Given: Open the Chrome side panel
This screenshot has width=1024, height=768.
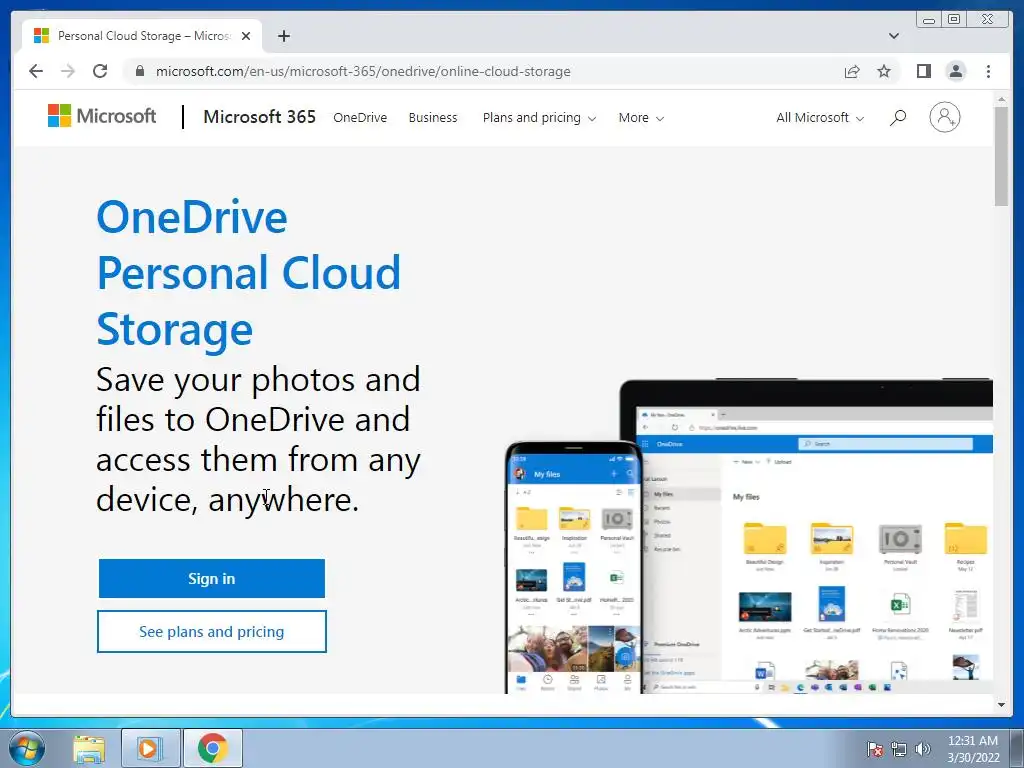Looking at the screenshot, I should click(x=923, y=71).
